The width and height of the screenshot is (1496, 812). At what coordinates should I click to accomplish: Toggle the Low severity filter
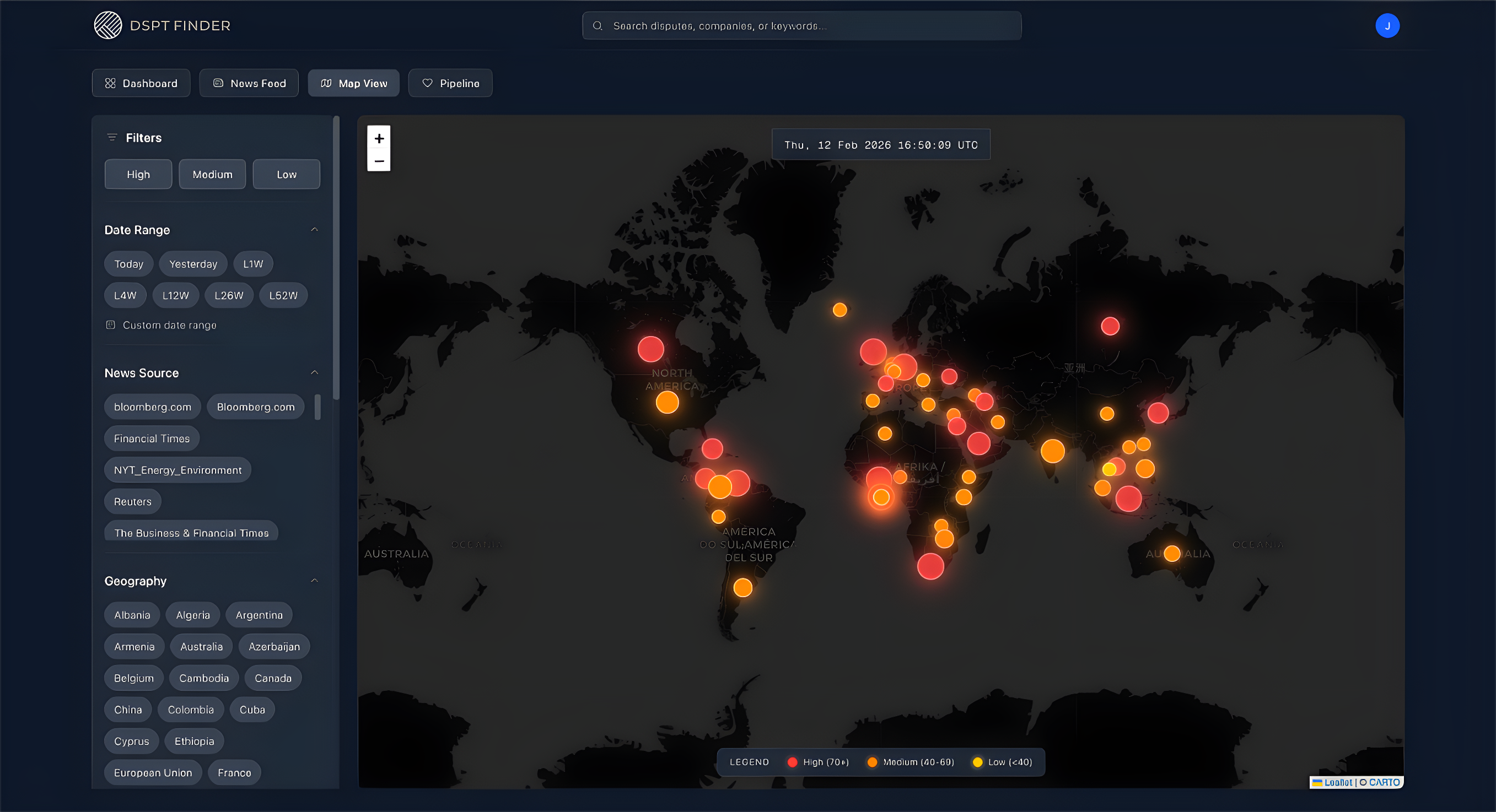pyautogui.click(x=286, y=174)
